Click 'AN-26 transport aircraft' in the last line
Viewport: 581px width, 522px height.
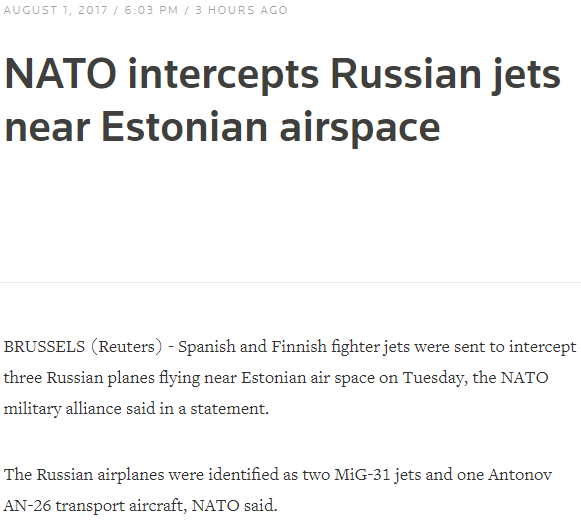click(95, 506)
